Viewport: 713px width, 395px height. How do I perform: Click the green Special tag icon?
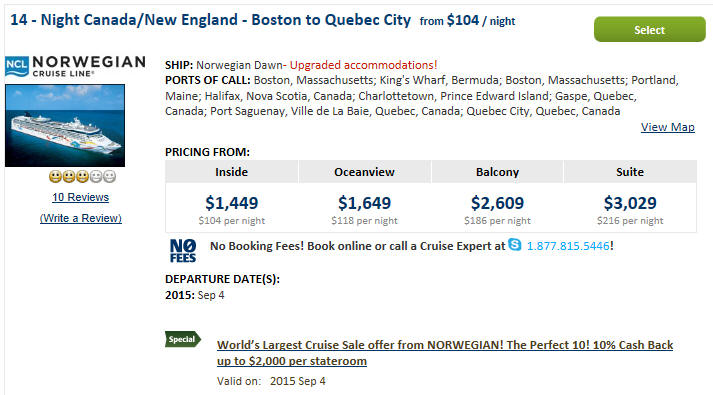[183, 339]
